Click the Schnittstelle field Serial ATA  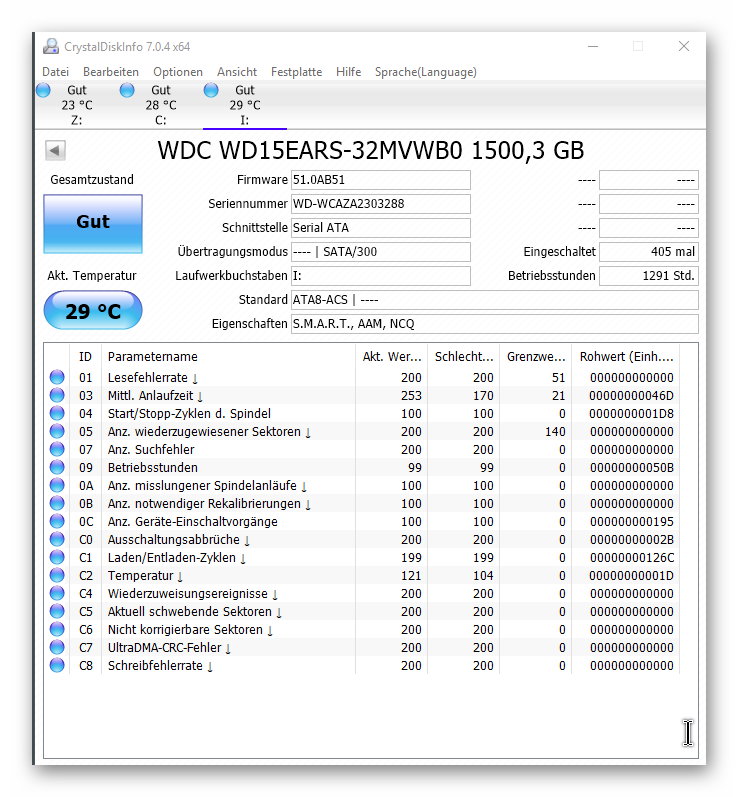click(x=381, y=228)
